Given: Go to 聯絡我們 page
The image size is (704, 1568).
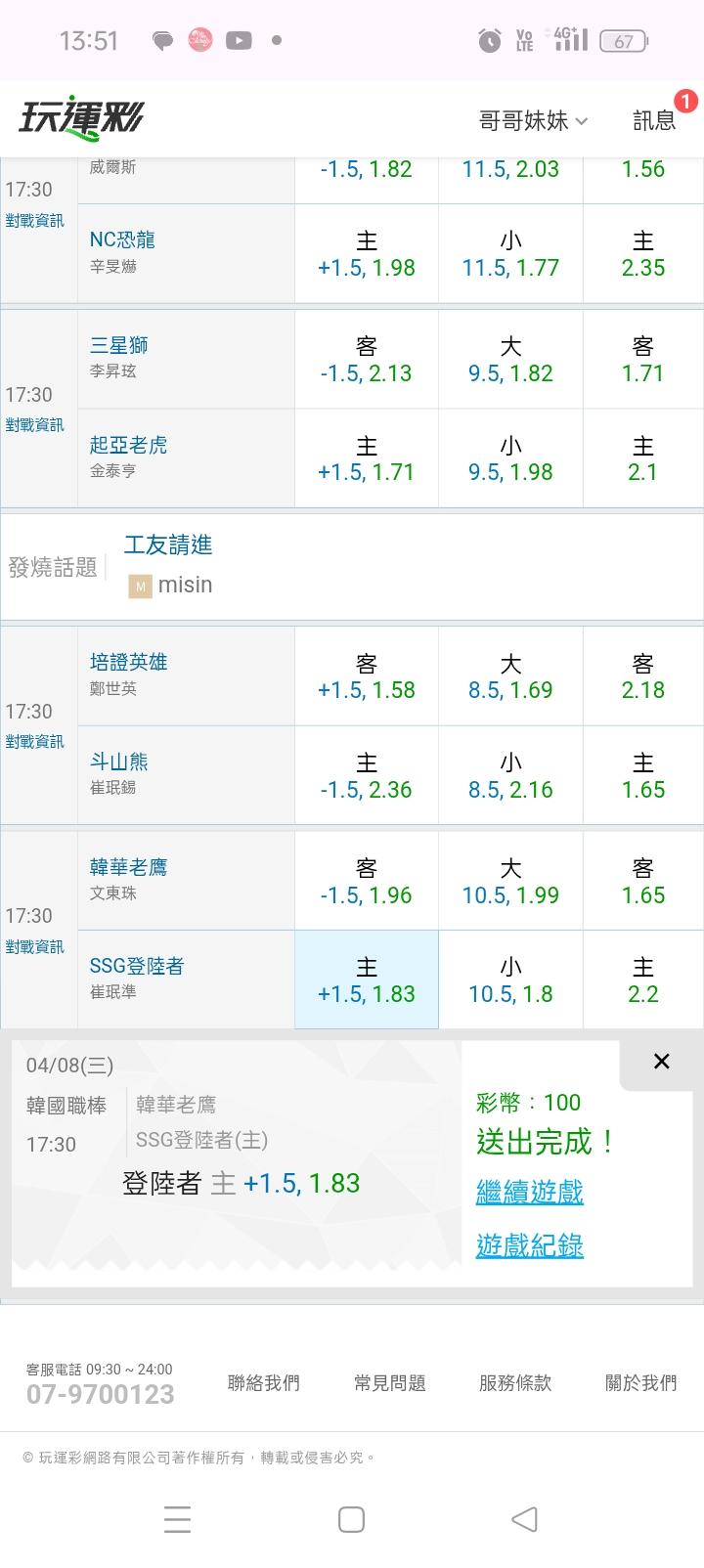Looking at the screenshot, I should (x=263, y=1382).
